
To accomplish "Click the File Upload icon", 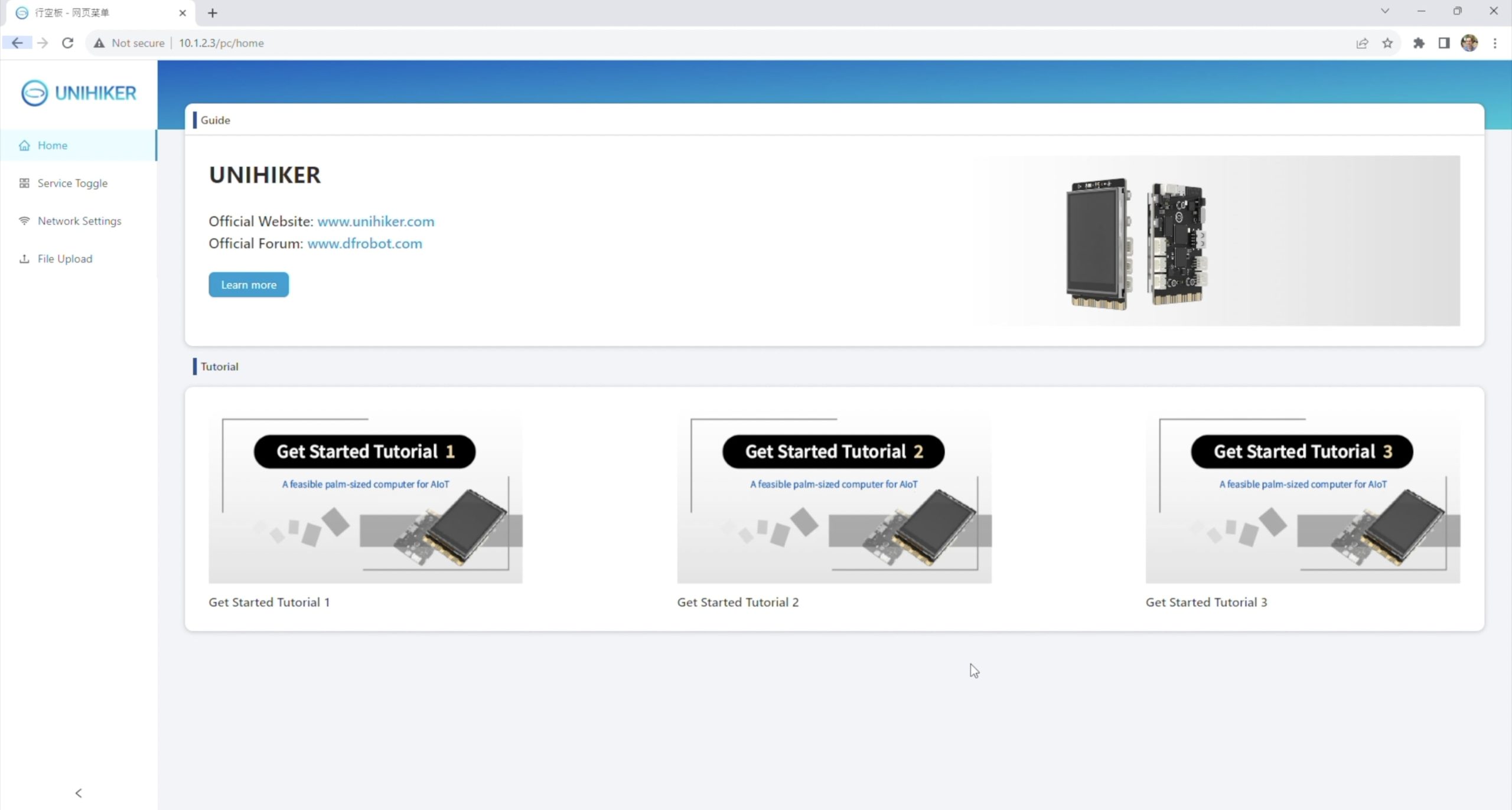I will tap(24, 259).
